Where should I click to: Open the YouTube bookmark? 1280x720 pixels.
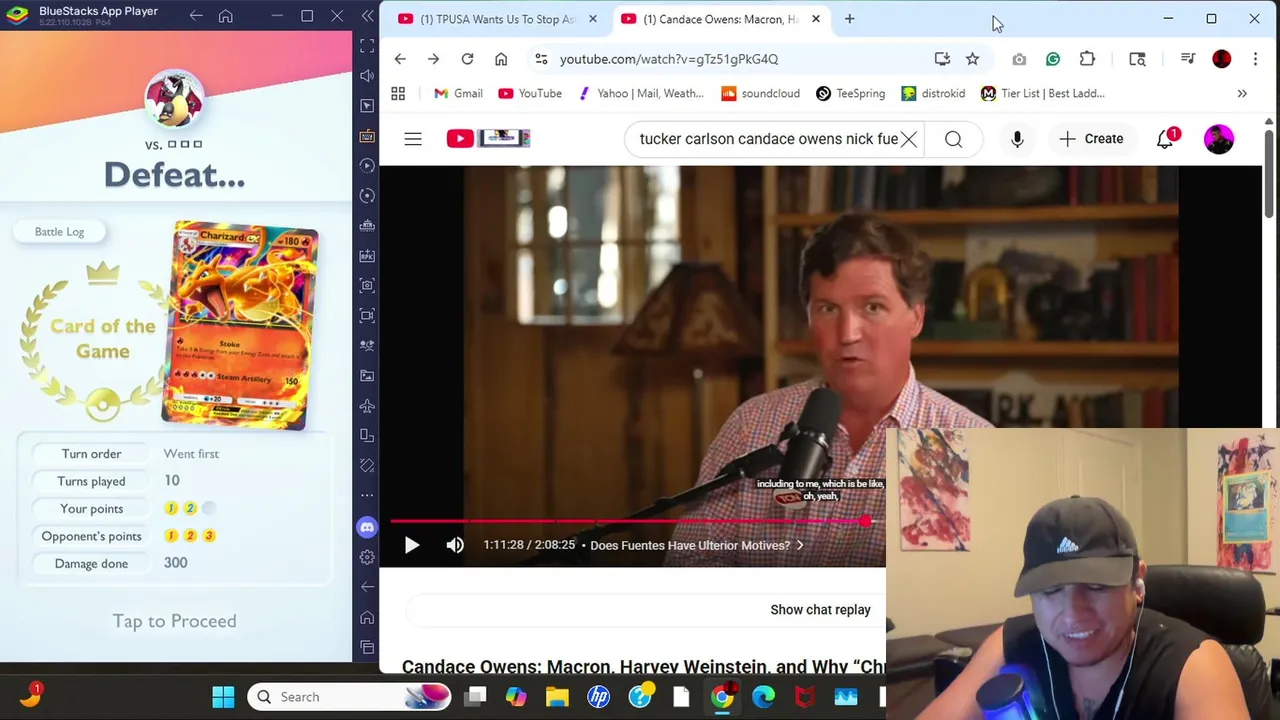(x=530, y=94)
